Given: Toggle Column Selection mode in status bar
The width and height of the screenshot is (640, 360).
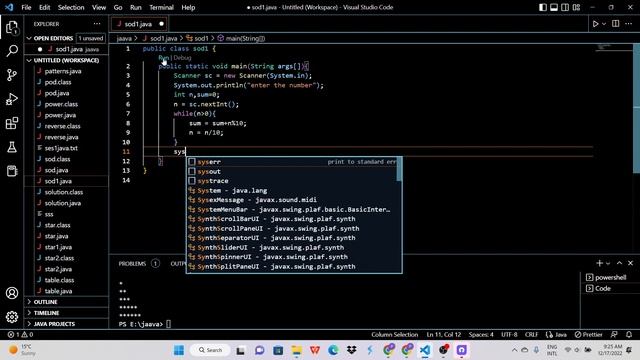Looking at the screenshot, I should 394,334.
